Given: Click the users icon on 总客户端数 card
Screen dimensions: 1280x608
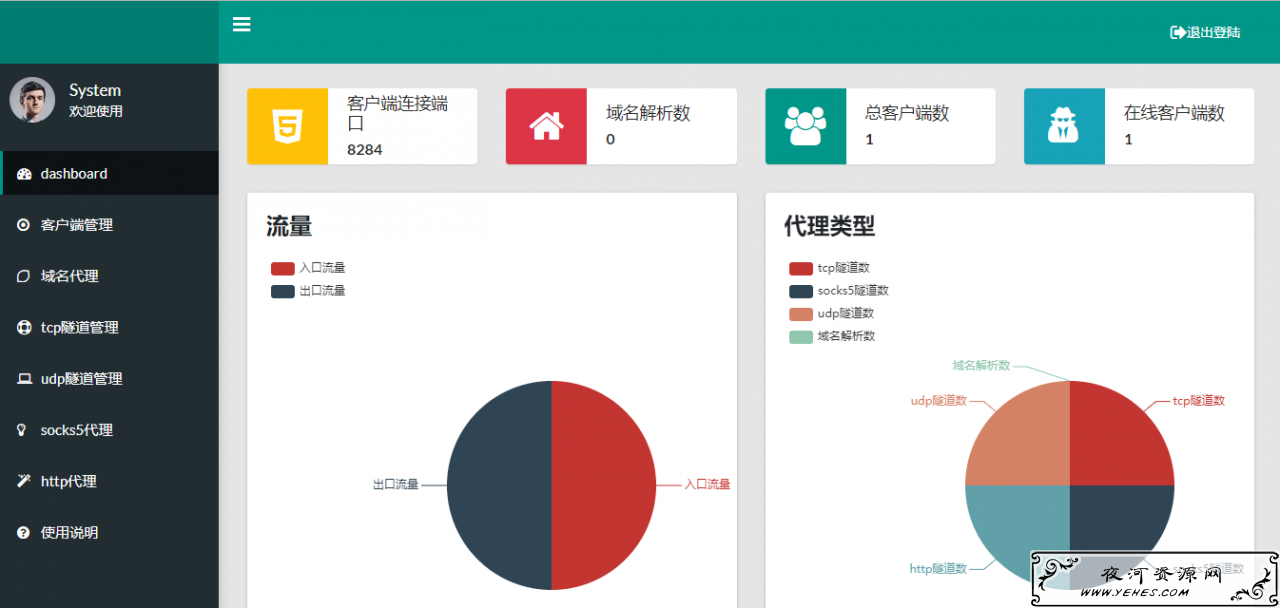Looking at the screenshot, I should tap(804, 126).
